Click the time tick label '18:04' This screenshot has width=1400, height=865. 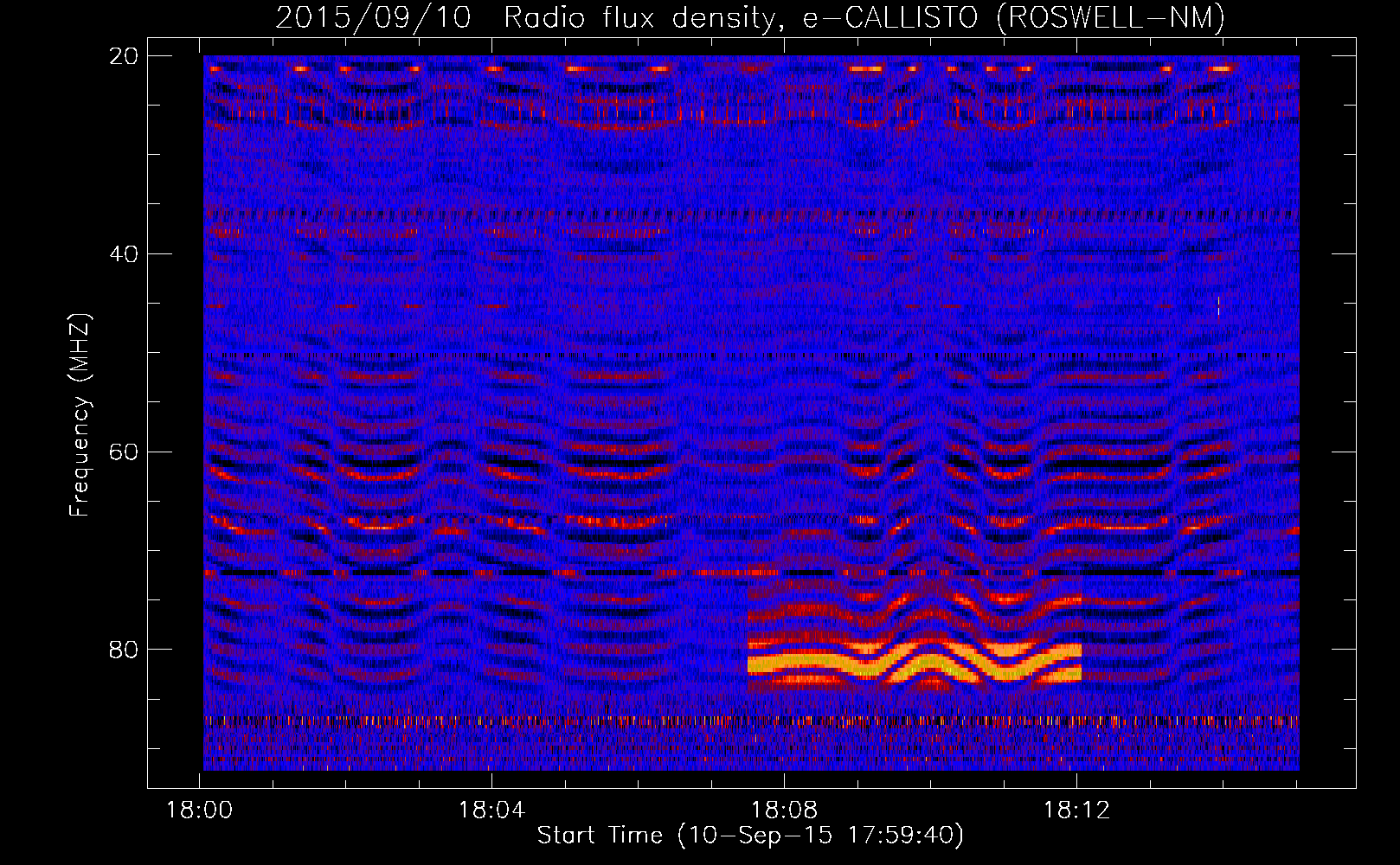491,810
